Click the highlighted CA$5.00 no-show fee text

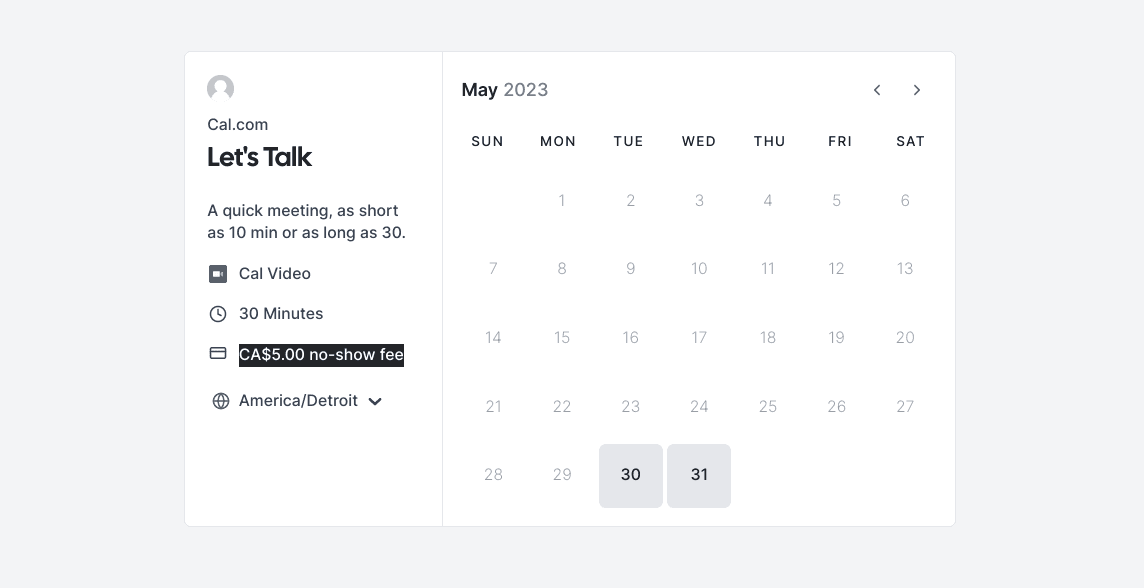pyautogui.click(x=321, y=355)
